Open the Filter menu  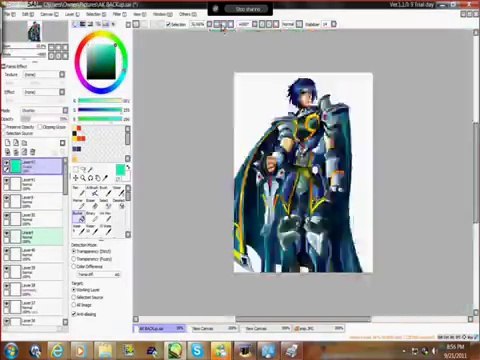[119, 14]
